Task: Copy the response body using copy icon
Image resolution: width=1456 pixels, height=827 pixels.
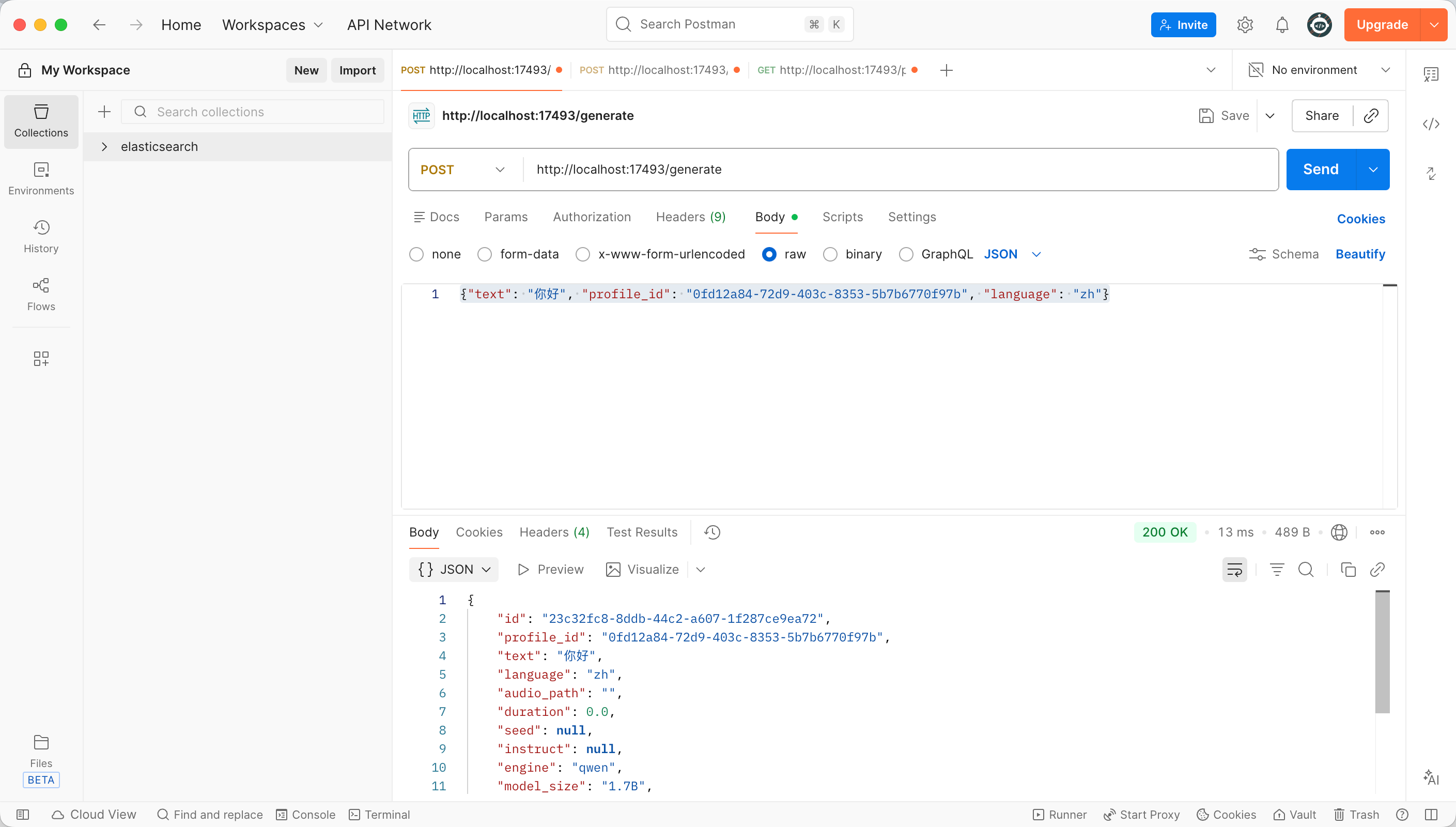Action: [1347, 570]
